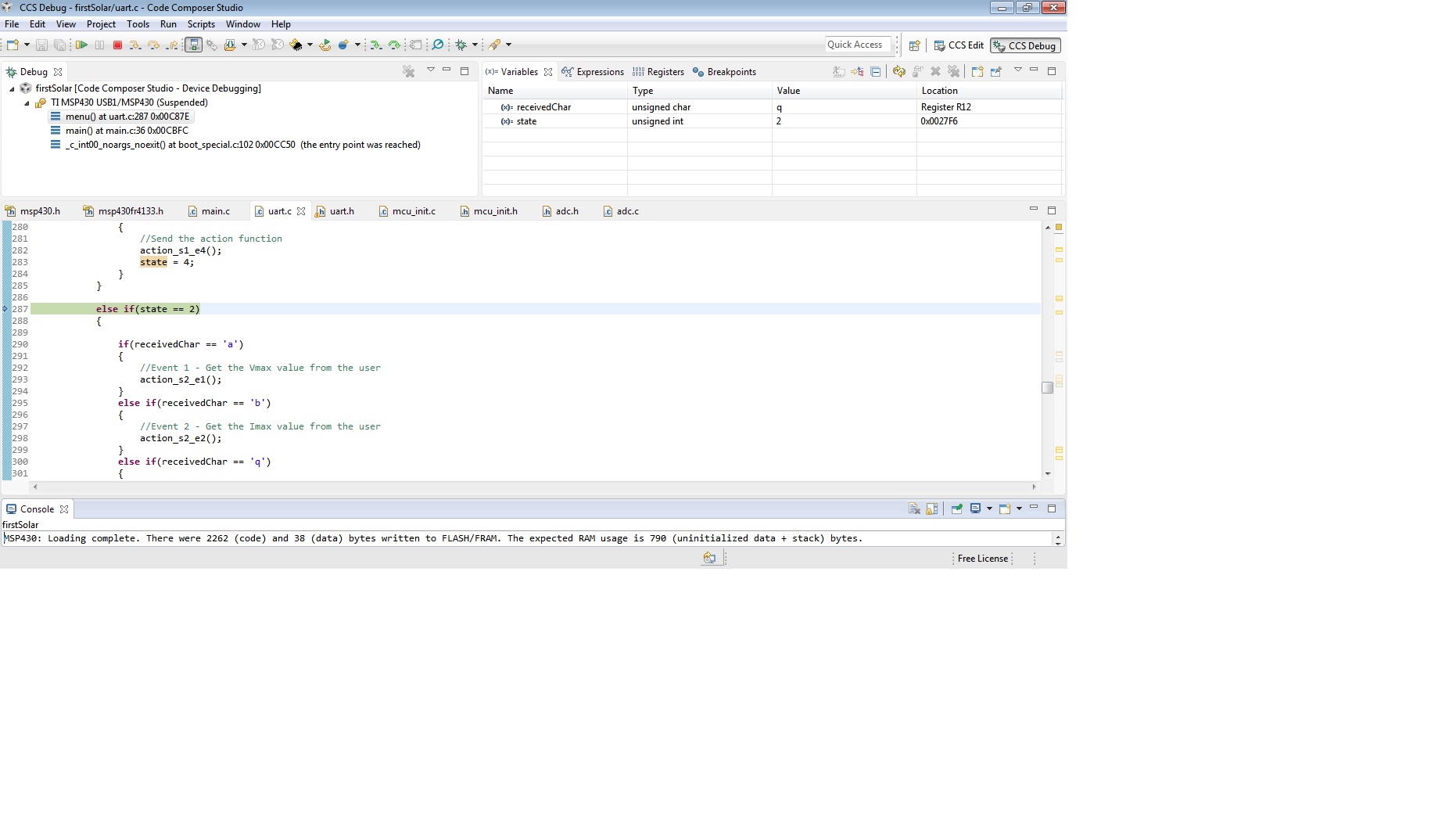Image resolution: width=1456 pixels, height=823 pixels.
Task: Click the Resume (green play) debug button
Action: [x=81, y=45]
